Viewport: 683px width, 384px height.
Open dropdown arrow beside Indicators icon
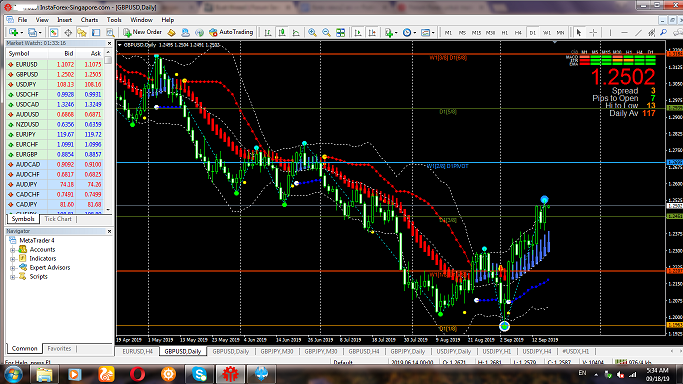pyautogui.click(x=396, y=33)
